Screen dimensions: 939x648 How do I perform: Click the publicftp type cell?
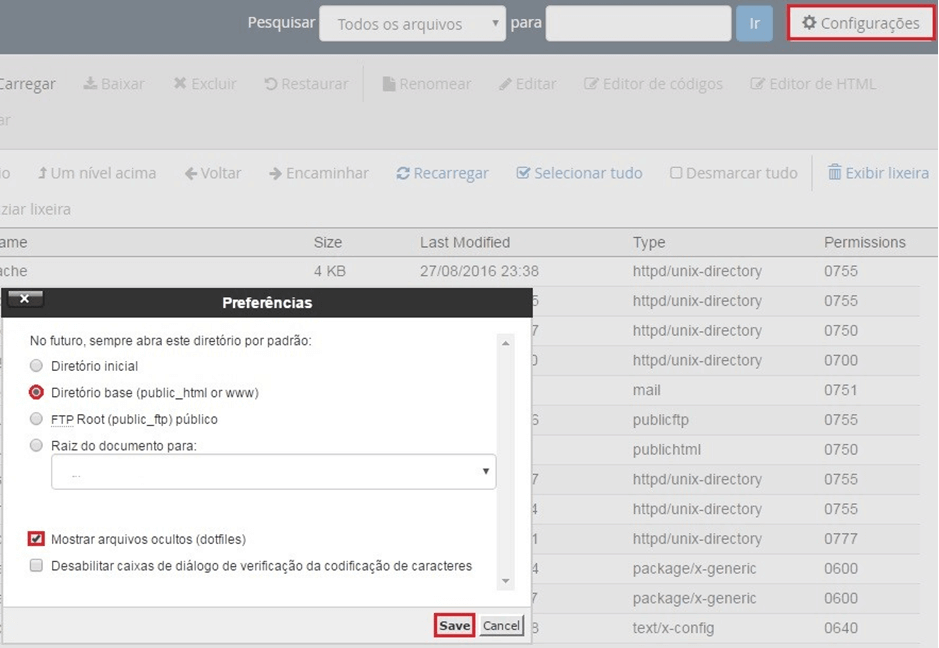(x=661, y=420)
